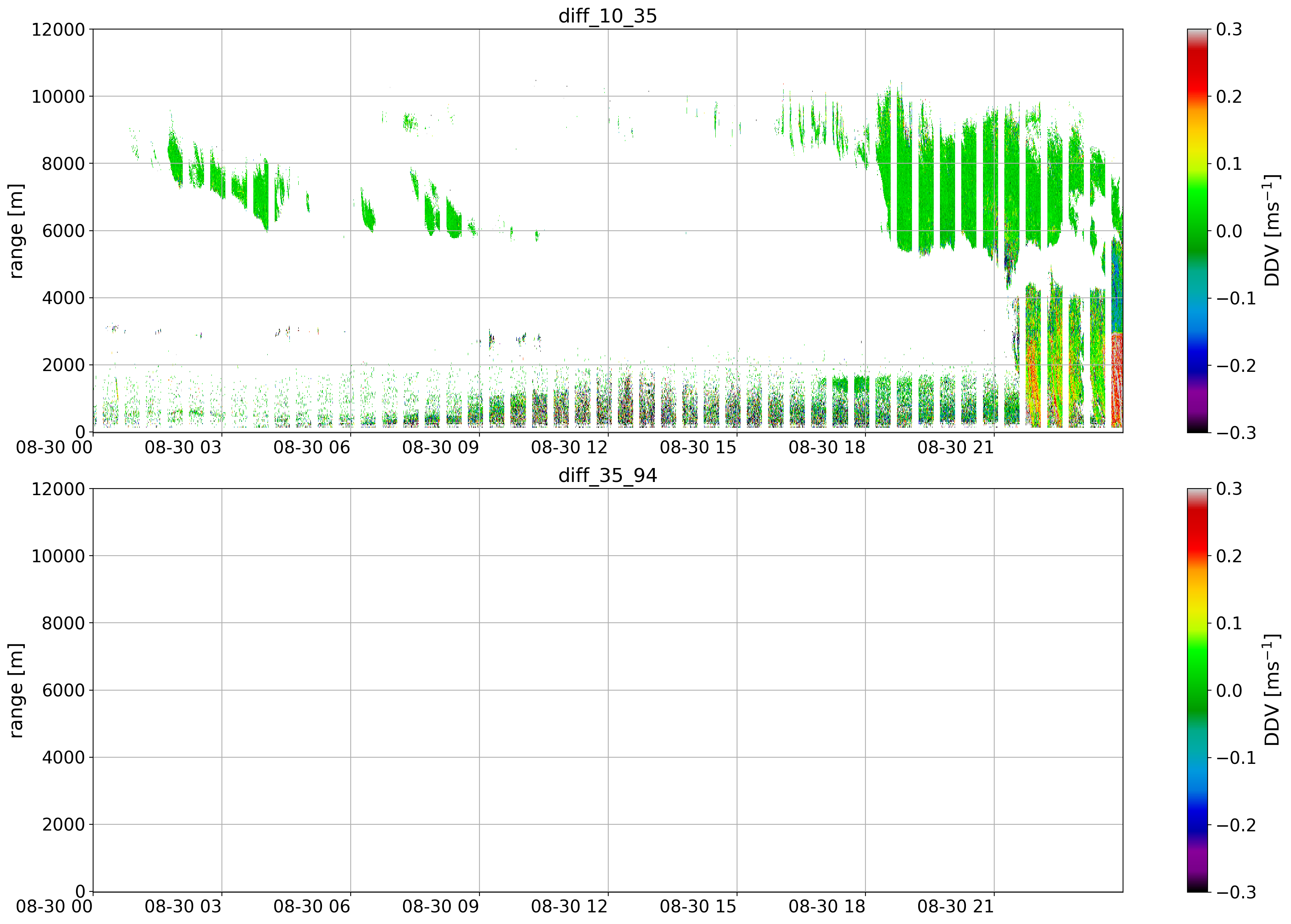1291x924 pixels.
Task: Click the −0.3 tick on the diff_10_35 colorbar
Action: tap(1236, 432)
